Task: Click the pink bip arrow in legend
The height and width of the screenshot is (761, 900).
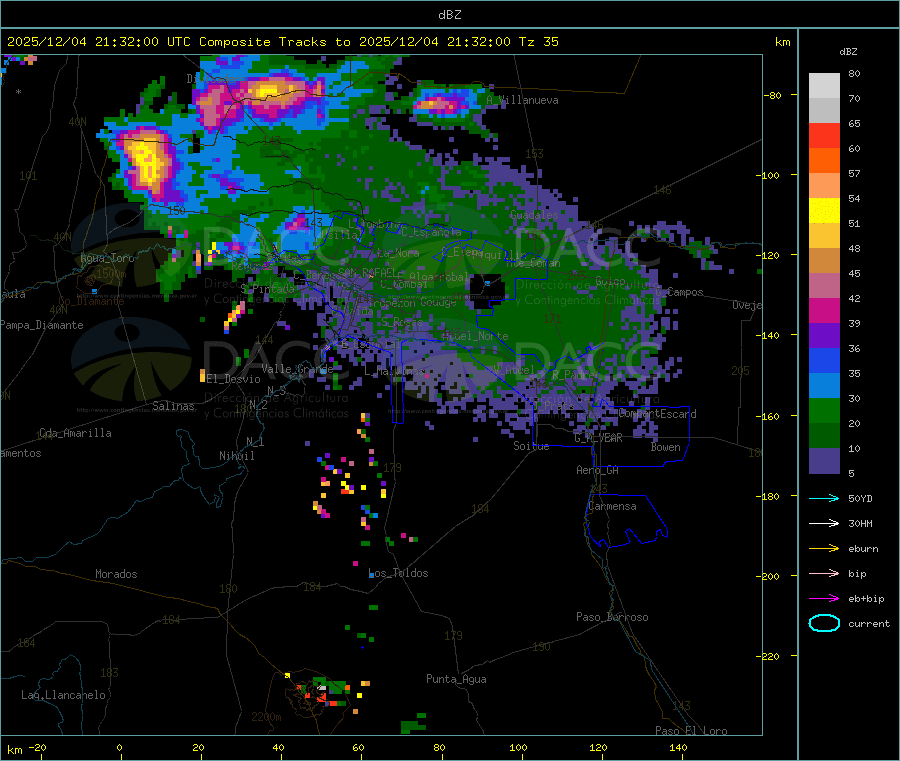Action: coord(824,573)
